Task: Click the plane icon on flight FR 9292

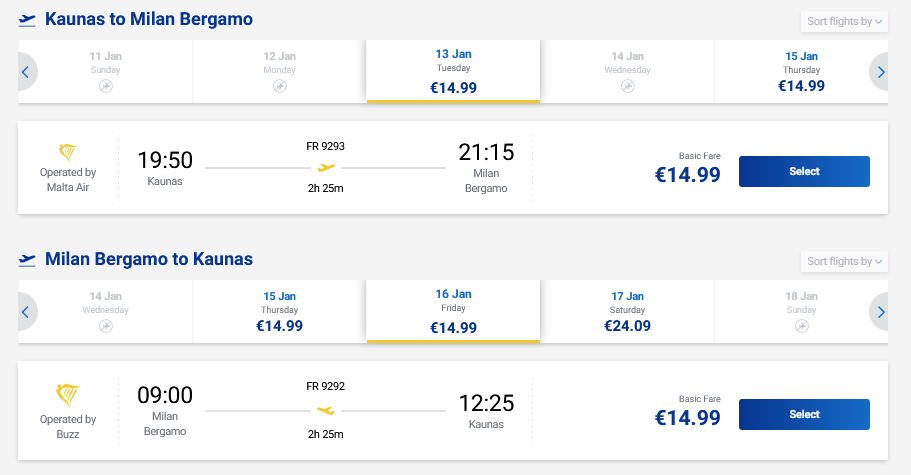Action: tap(326, 410)
